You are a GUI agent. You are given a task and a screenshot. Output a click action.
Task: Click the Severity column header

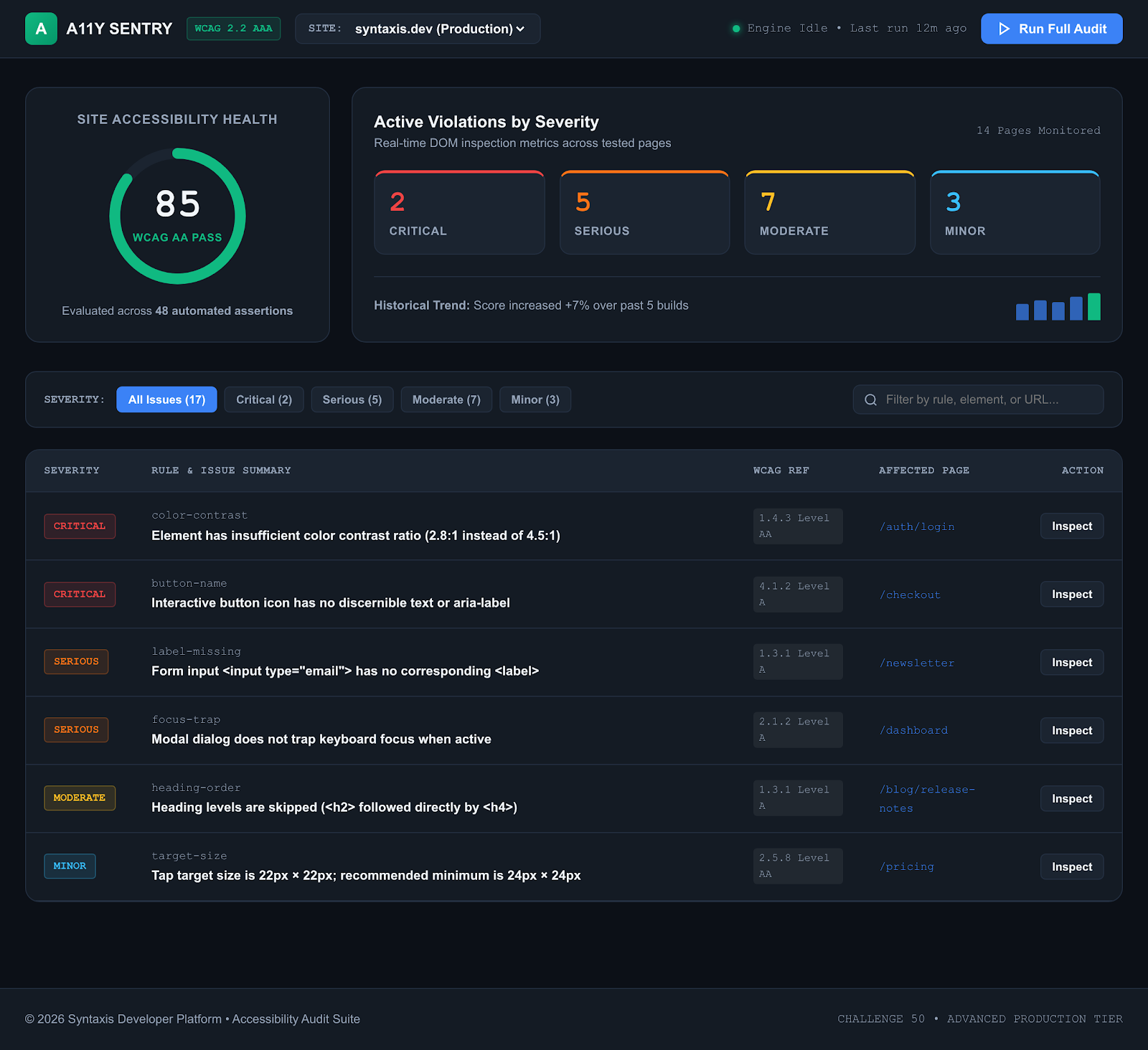pyautogui.click(x=72, y=470)
